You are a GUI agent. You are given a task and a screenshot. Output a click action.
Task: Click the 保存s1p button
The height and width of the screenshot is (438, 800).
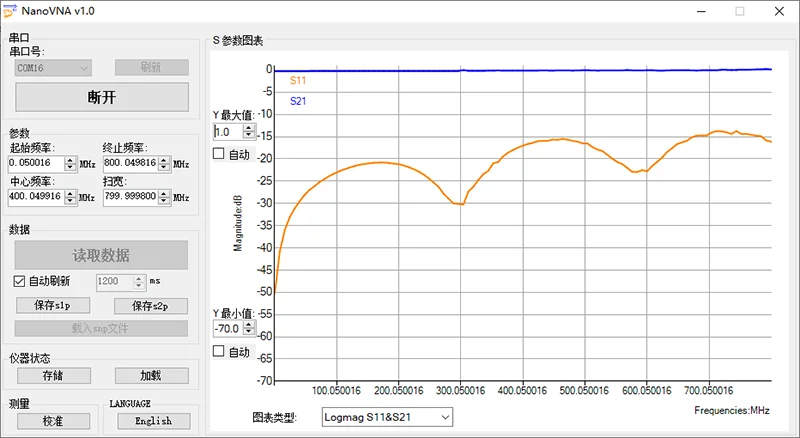[x=53, y=306]
